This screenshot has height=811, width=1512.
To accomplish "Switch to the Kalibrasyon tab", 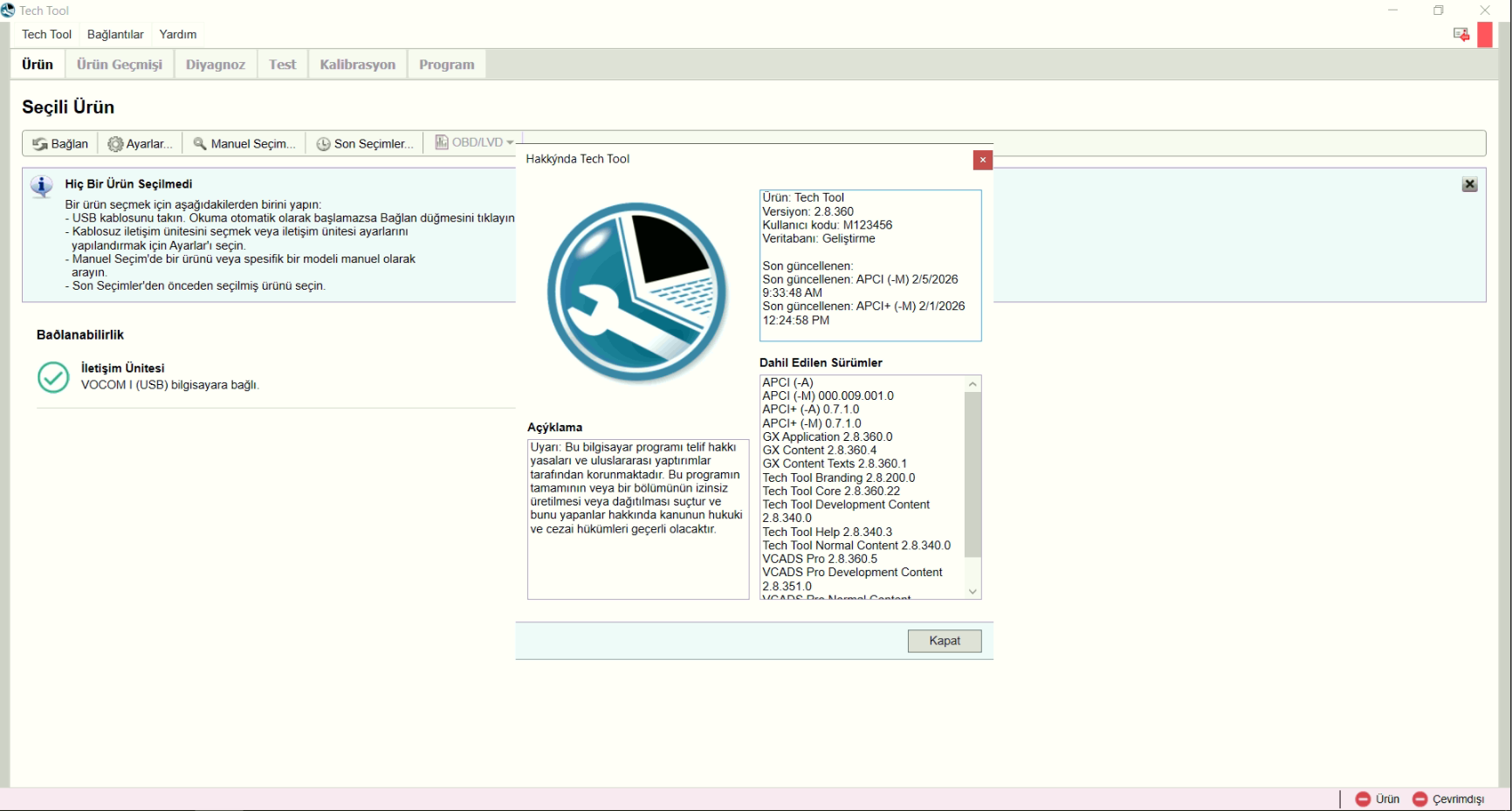I will [357, 65].
